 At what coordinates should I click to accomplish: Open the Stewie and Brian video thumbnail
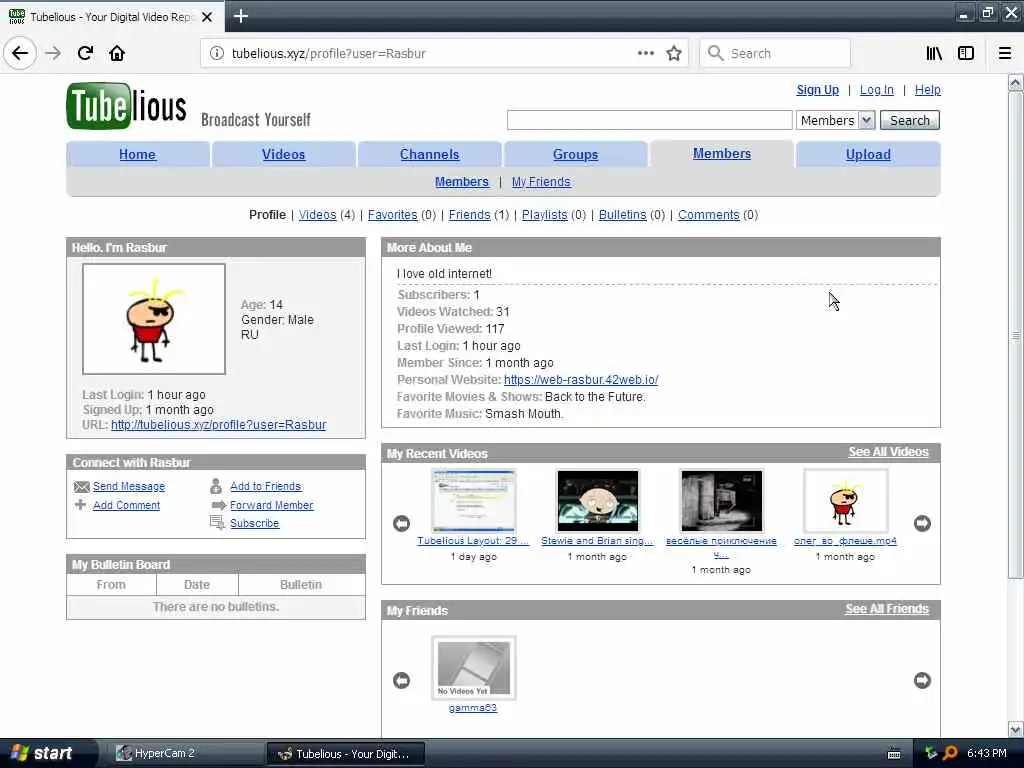(x=598, y=501)
